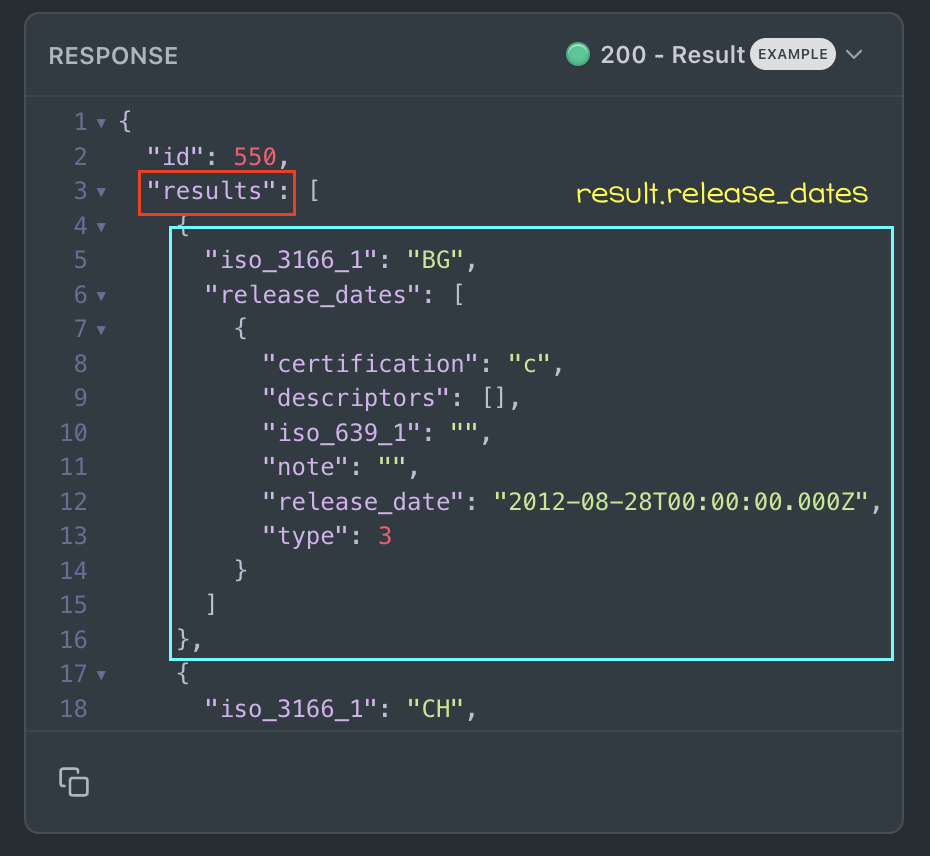This screenshot has width=930, height=856.
Task: Click the "CH" country code value
Action: pos(435,709)
